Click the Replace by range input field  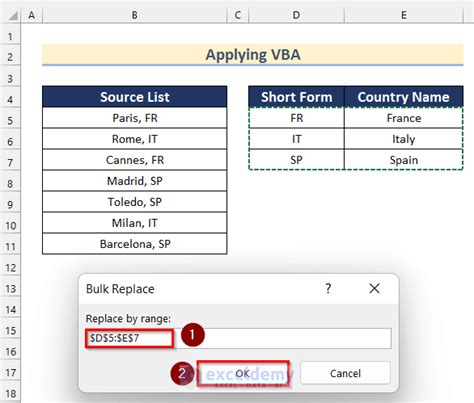click(238, 338)
